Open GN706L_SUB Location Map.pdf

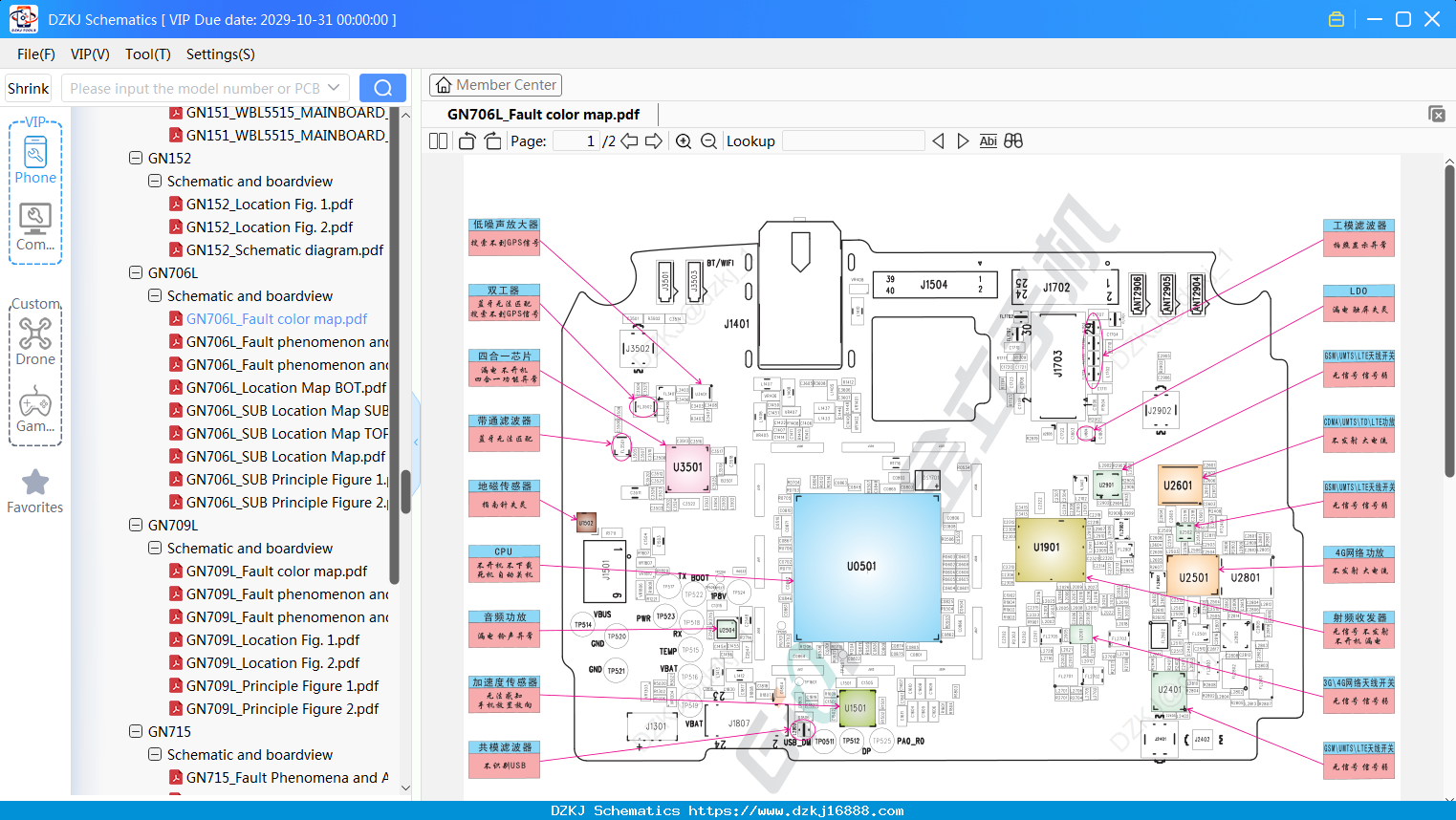click(x=286, y=457)
